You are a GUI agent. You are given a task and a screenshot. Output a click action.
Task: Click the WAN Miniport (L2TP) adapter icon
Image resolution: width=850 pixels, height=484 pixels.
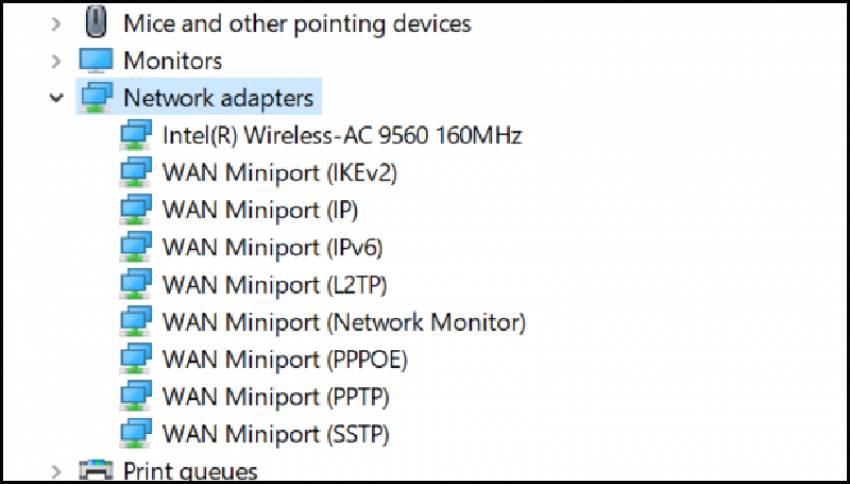tap(135, 284)
